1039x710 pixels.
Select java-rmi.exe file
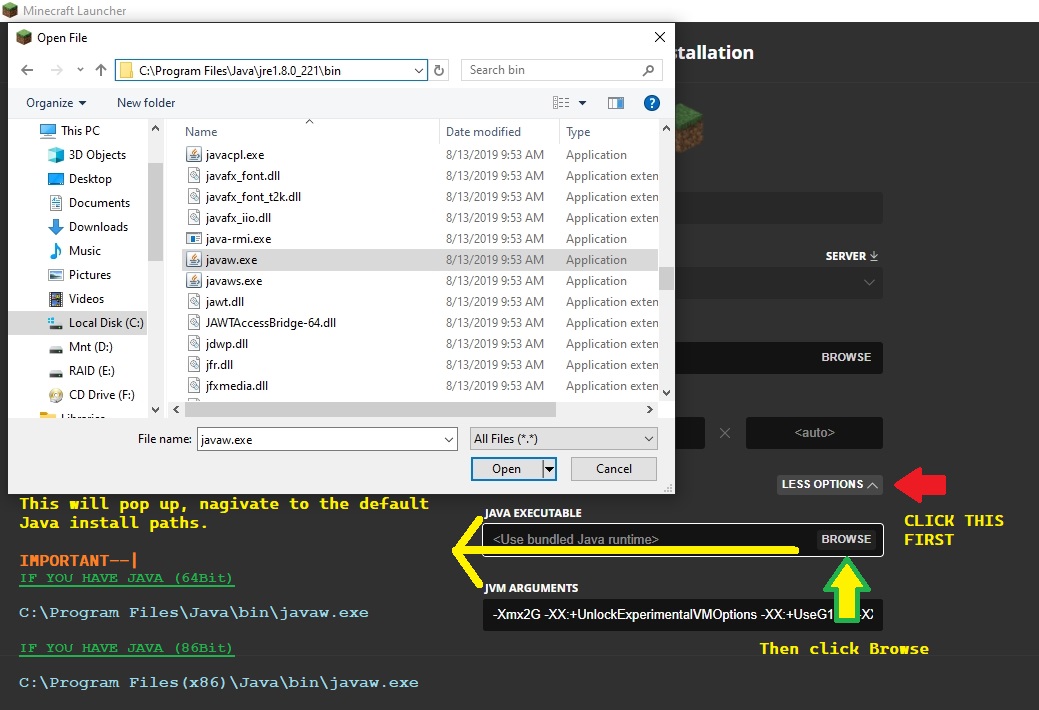click(238, 239)
